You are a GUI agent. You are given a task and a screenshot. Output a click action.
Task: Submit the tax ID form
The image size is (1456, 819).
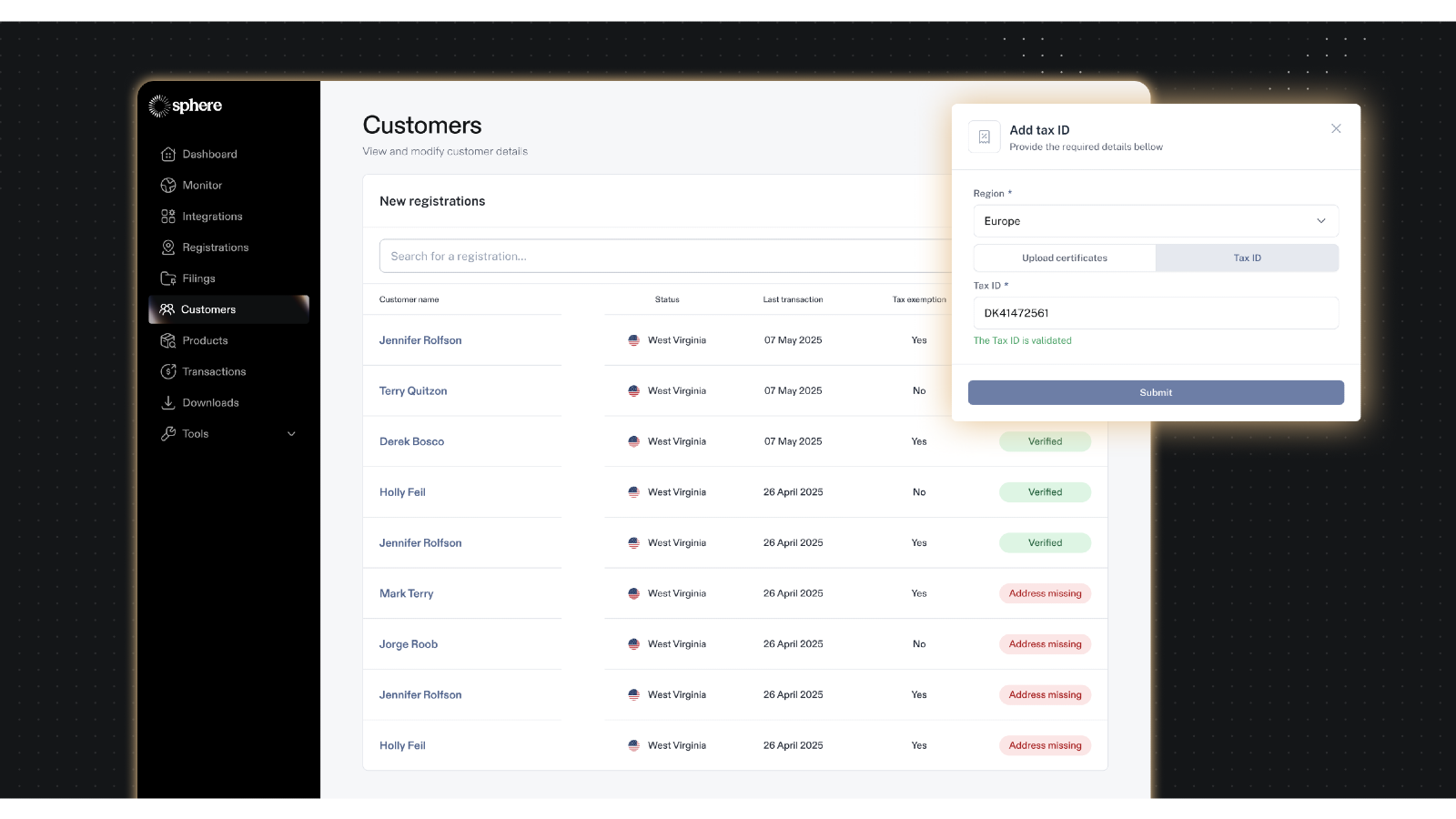tap(1155, 392)
